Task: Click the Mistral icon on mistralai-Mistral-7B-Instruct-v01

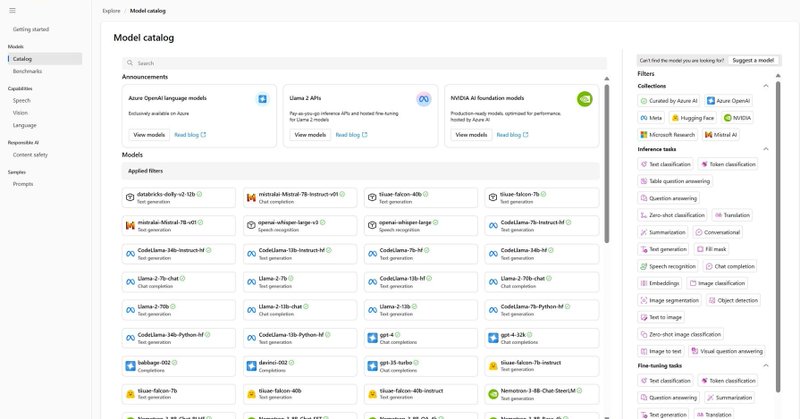Action: click(251, 198)
